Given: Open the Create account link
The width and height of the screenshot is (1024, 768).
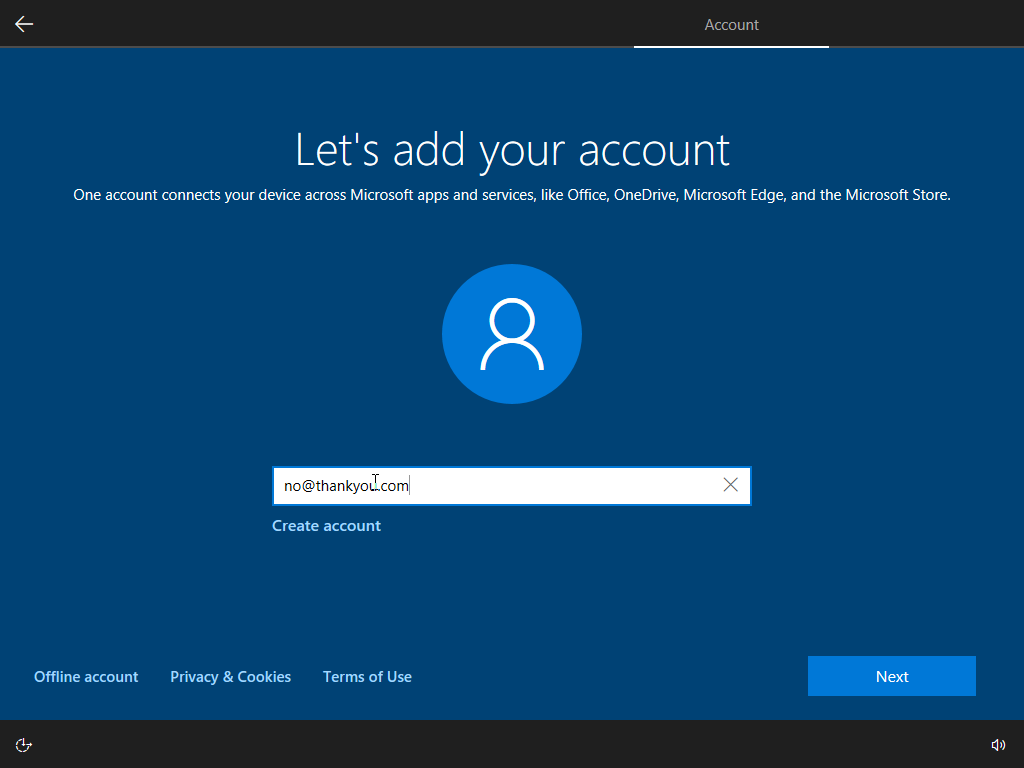Looking at the screenshot, I should 326,525.
